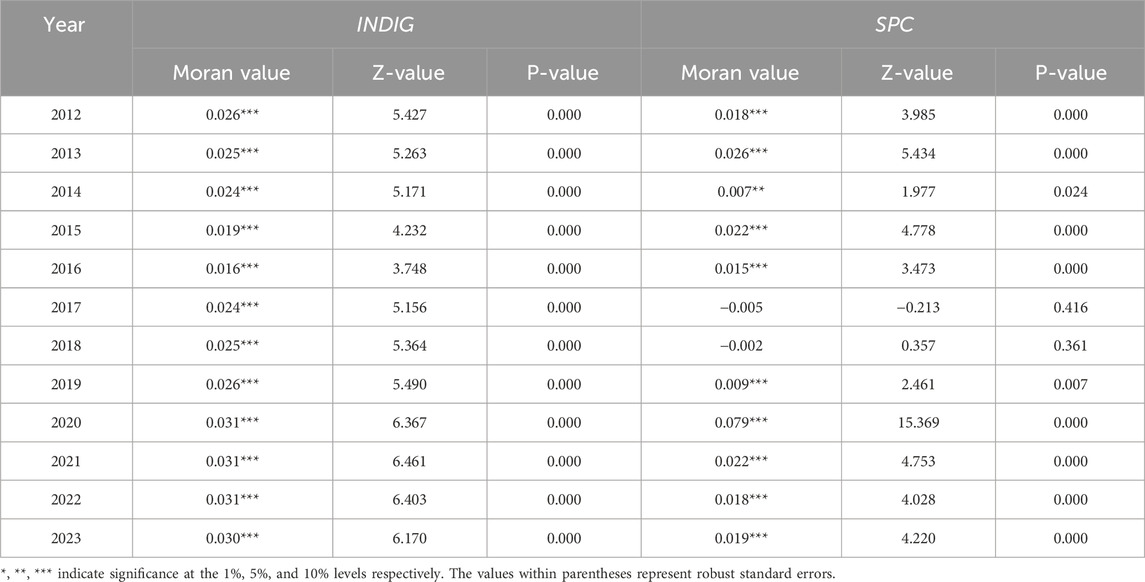Click the Z-value header under SPC
1145x582 pixels.
917,72
